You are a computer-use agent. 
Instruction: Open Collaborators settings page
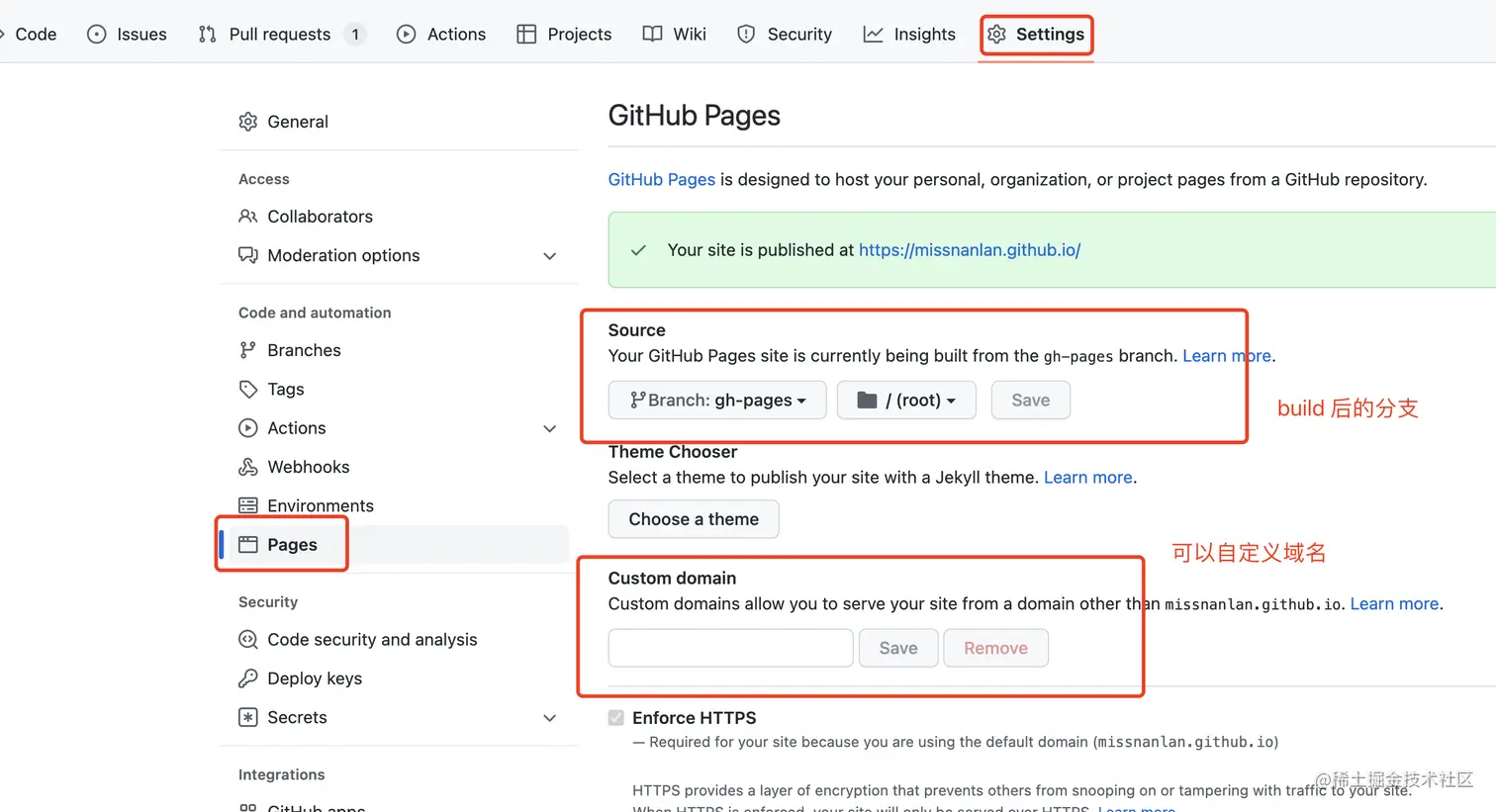(x=320, y=217)
